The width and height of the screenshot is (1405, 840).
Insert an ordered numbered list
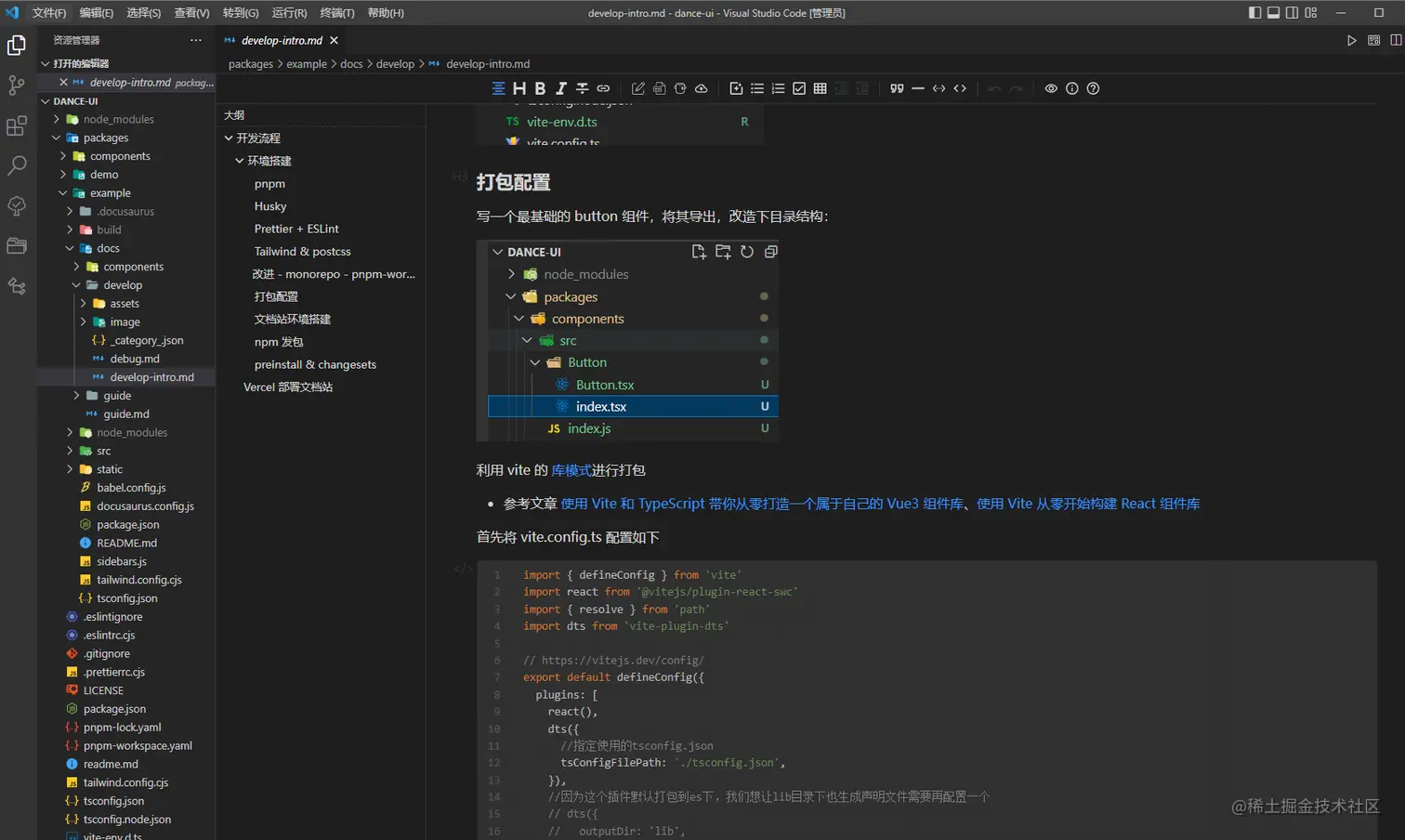(x=779, y=88)
